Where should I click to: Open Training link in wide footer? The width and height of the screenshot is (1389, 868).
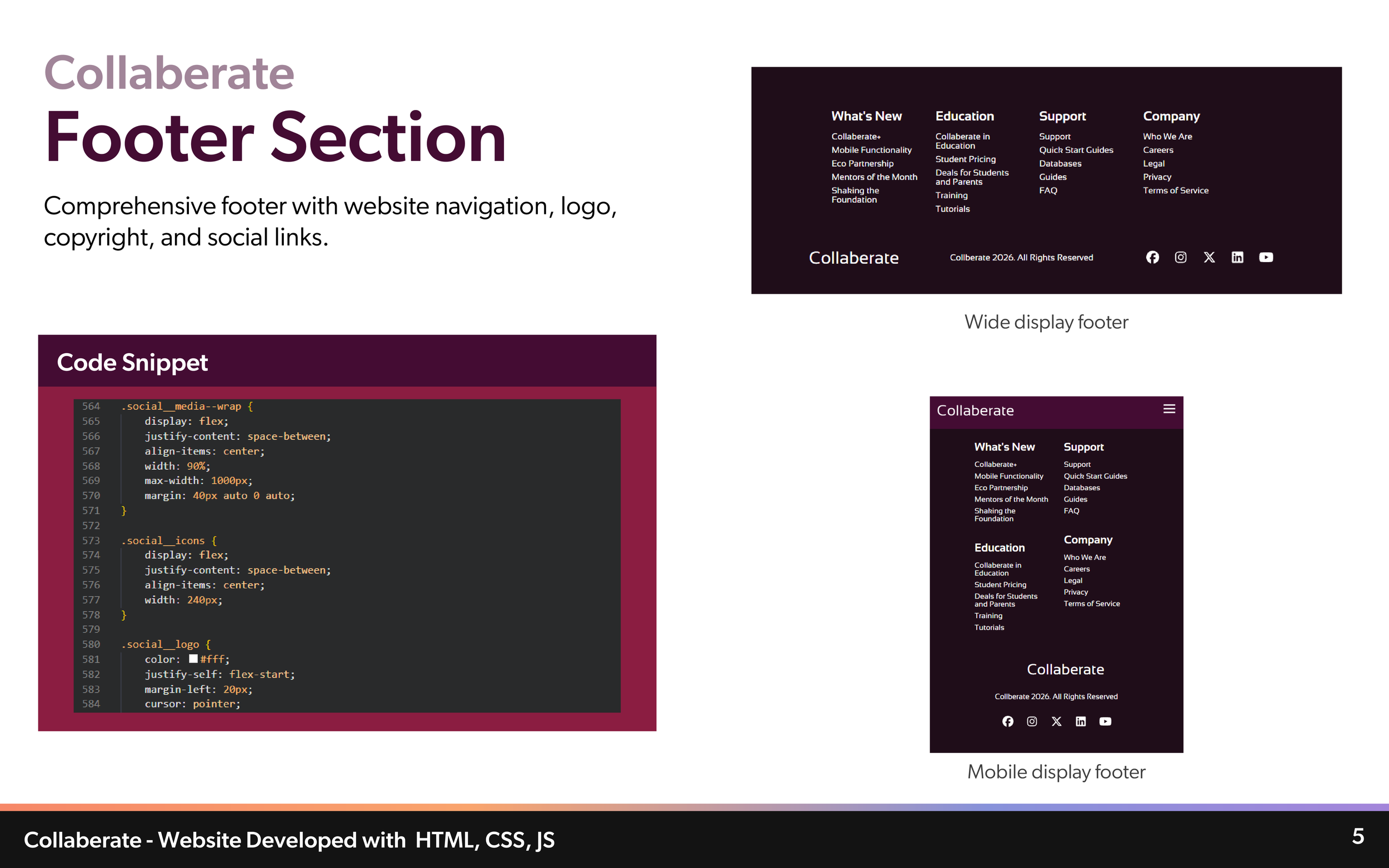(x=951, y=195)
